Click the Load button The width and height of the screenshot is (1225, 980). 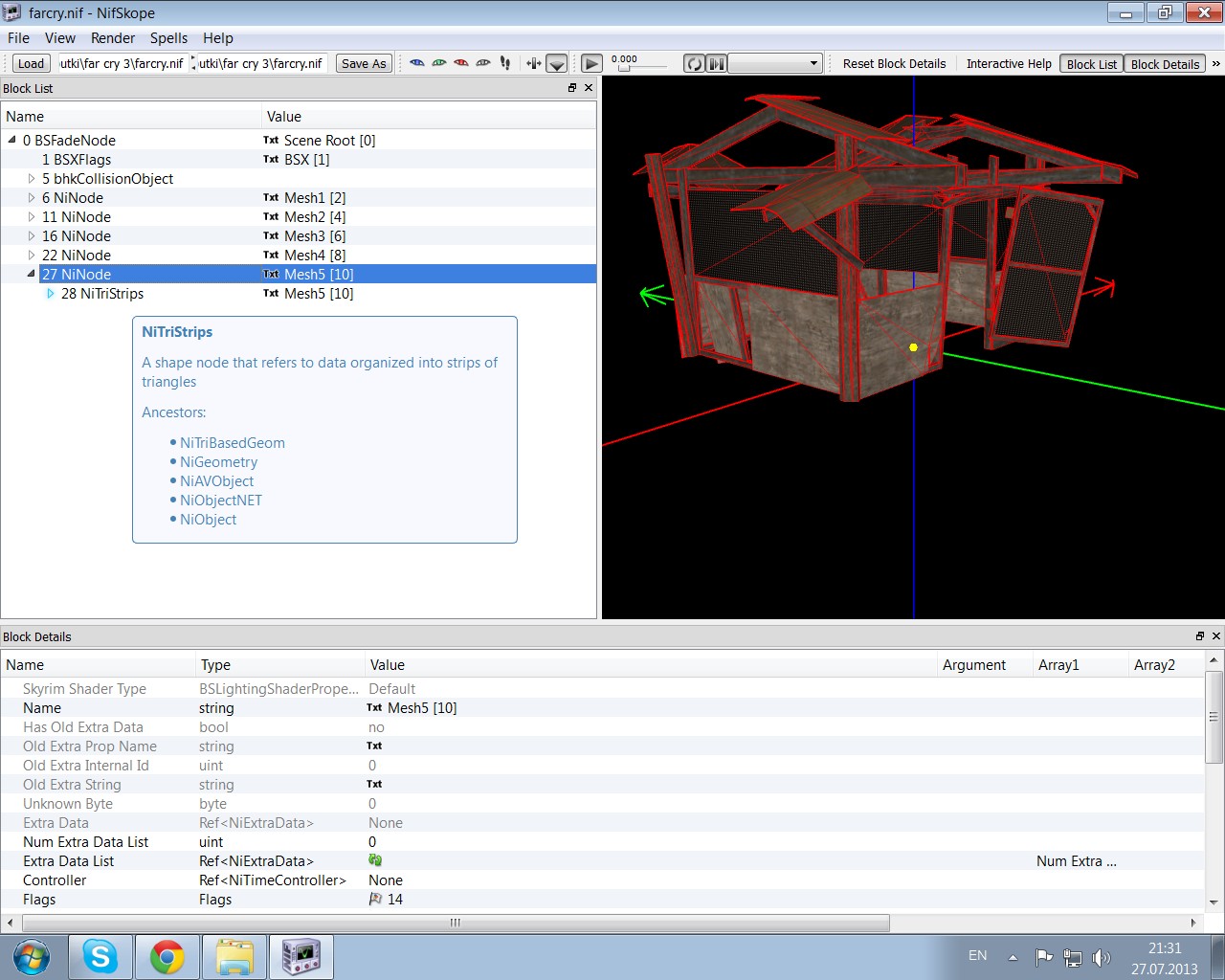tap(31, 64)
